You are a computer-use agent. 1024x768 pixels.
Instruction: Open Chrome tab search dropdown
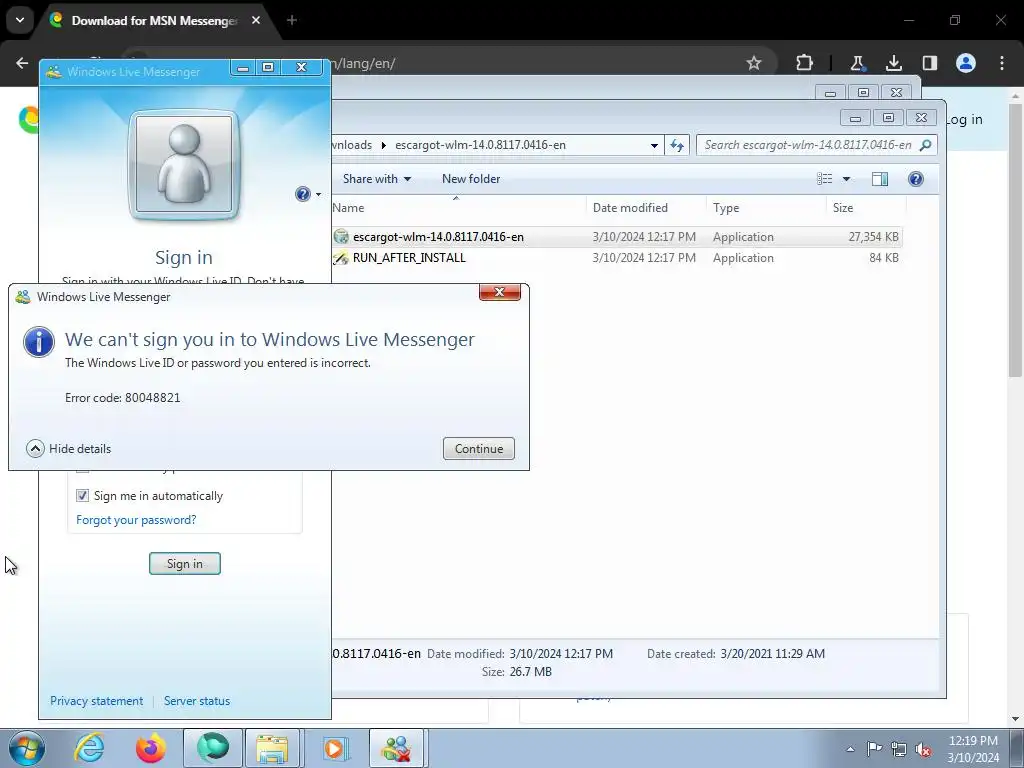pos(20,20)
